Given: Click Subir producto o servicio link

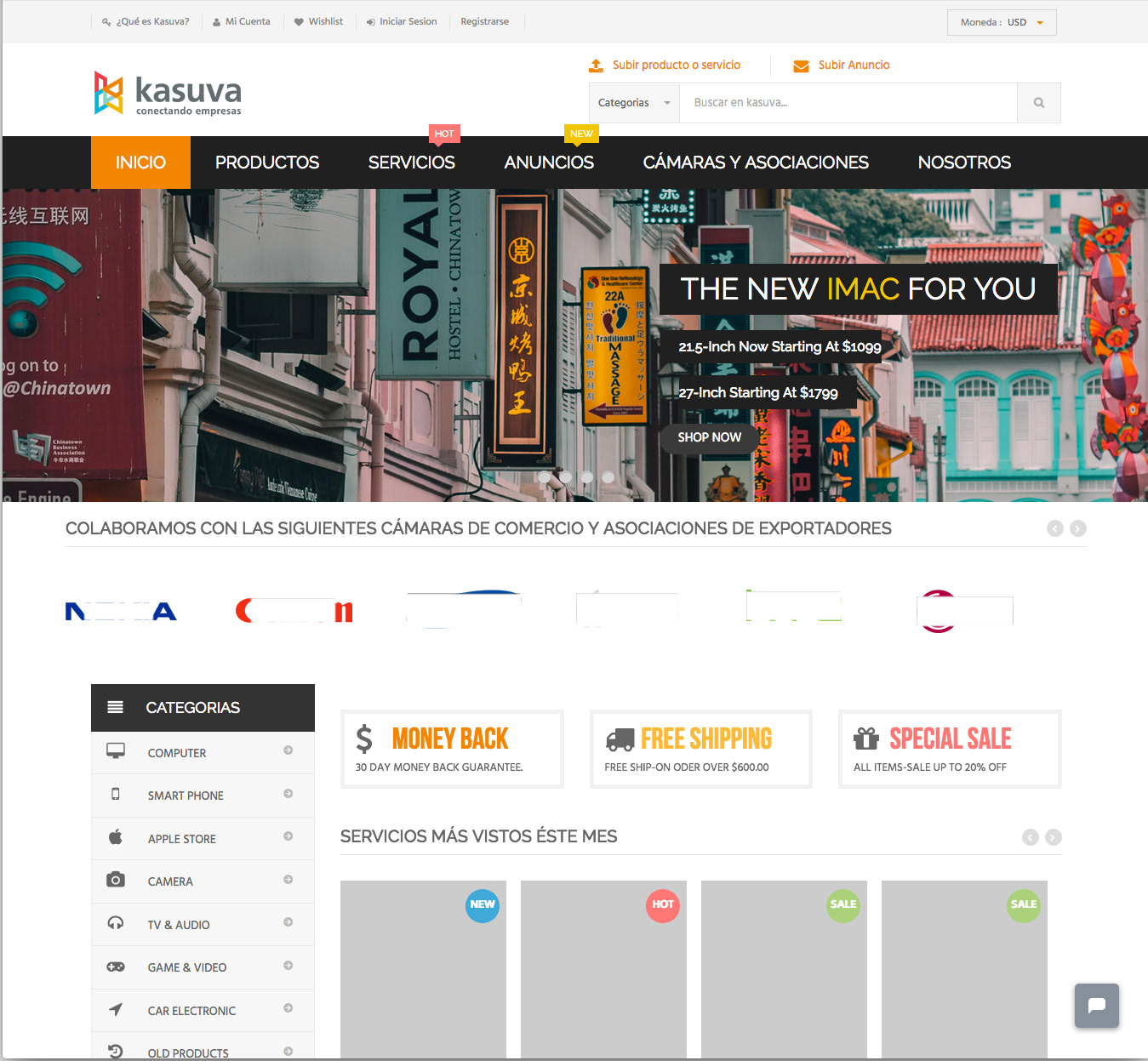Looking at the screenshot, I should coord(677,66).
